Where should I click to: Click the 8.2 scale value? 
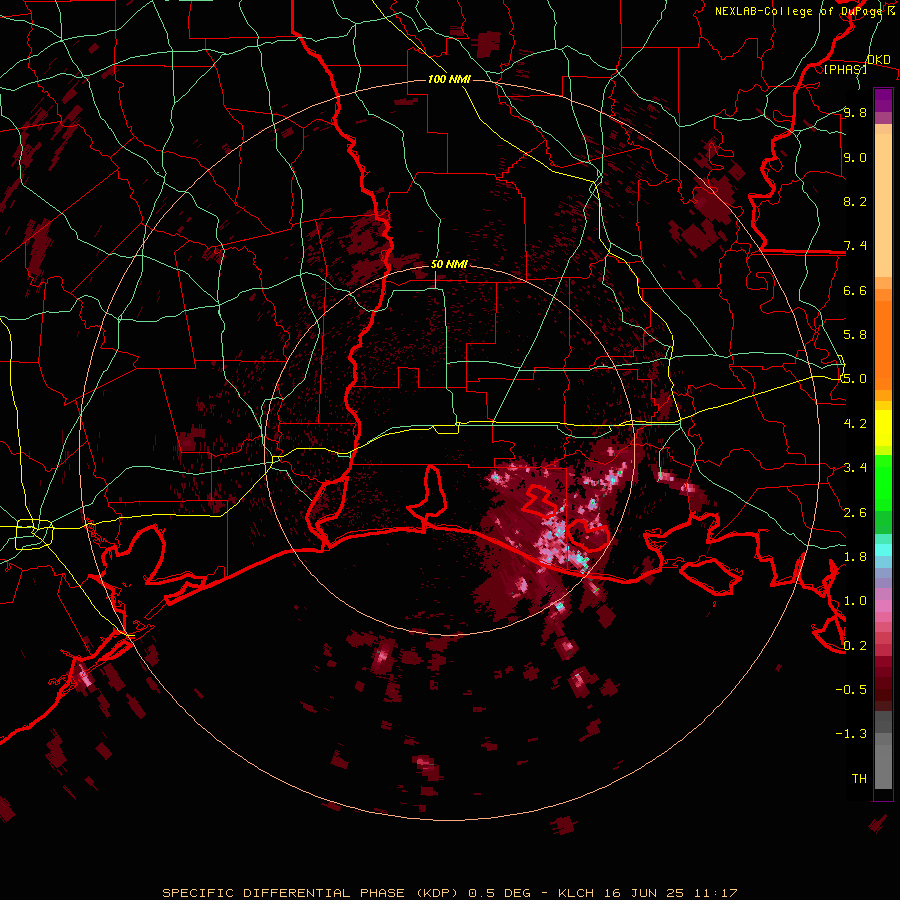855,201
